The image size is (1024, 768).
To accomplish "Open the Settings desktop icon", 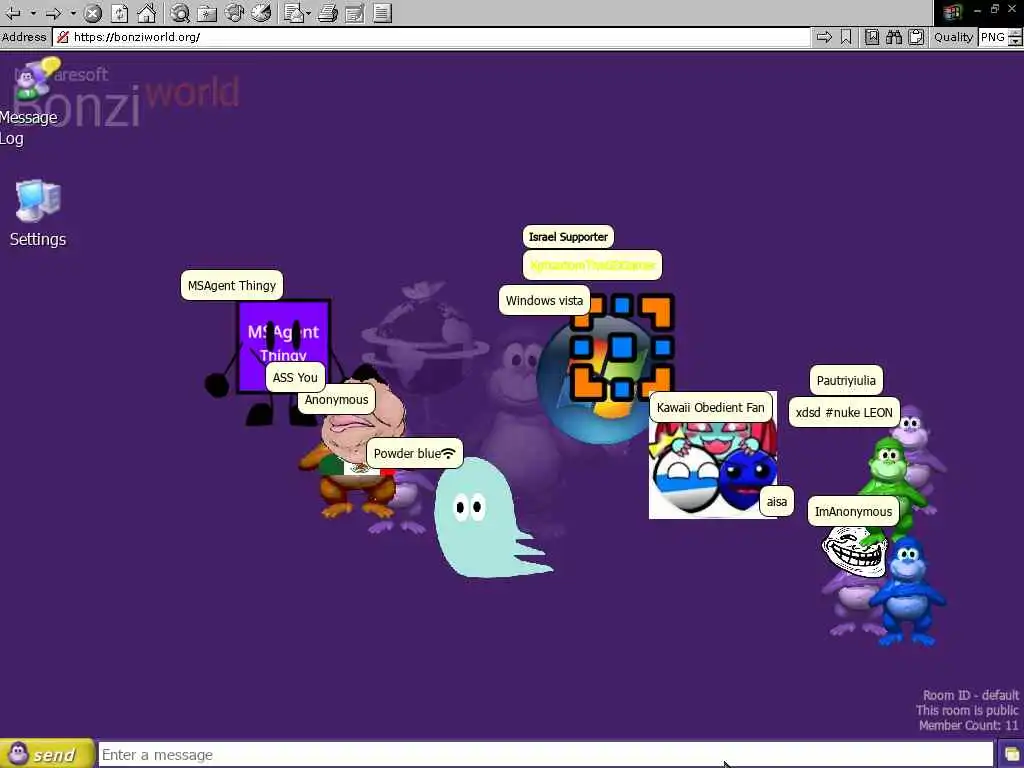I will tap(38, 214).
